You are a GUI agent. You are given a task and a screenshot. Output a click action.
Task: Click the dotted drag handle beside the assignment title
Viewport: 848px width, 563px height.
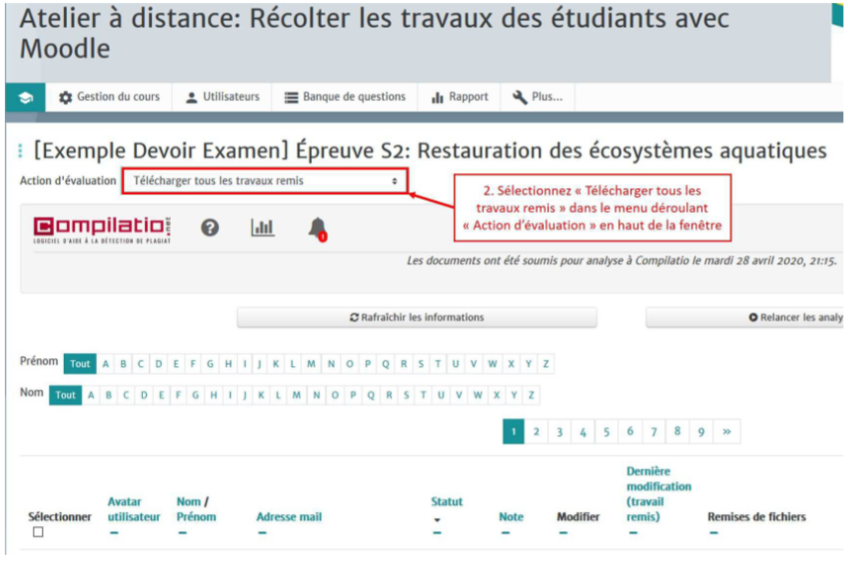pos(20,151)
